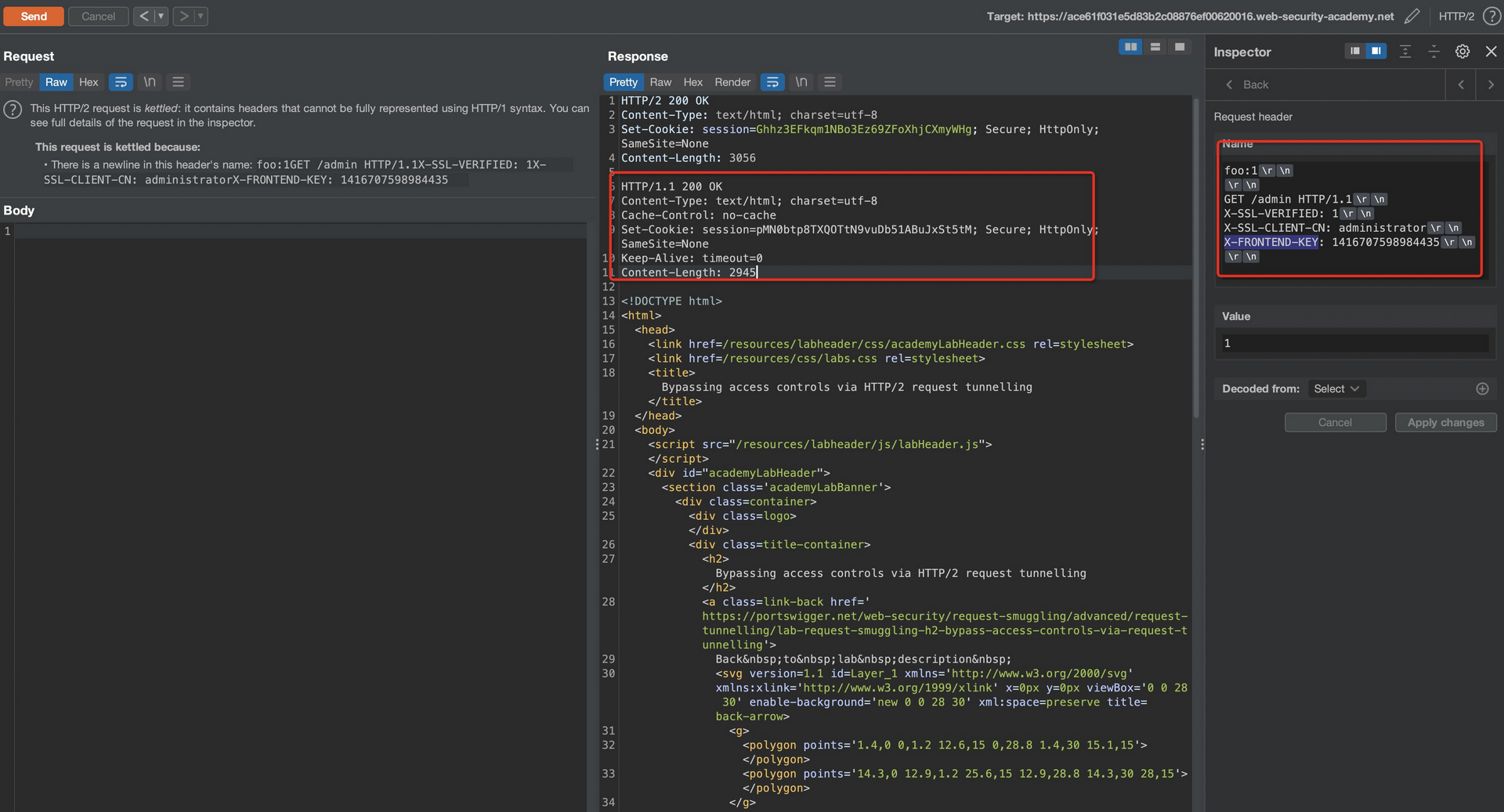
Task: Switch Response view to Raw tab
Action: click(660, 82)
